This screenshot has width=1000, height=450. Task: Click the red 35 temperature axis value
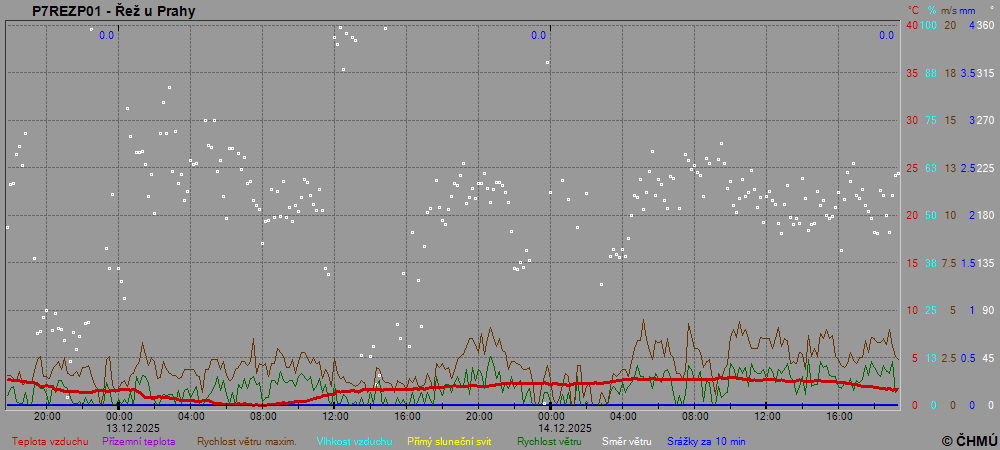pyautogui.click(x=911, y=73)
